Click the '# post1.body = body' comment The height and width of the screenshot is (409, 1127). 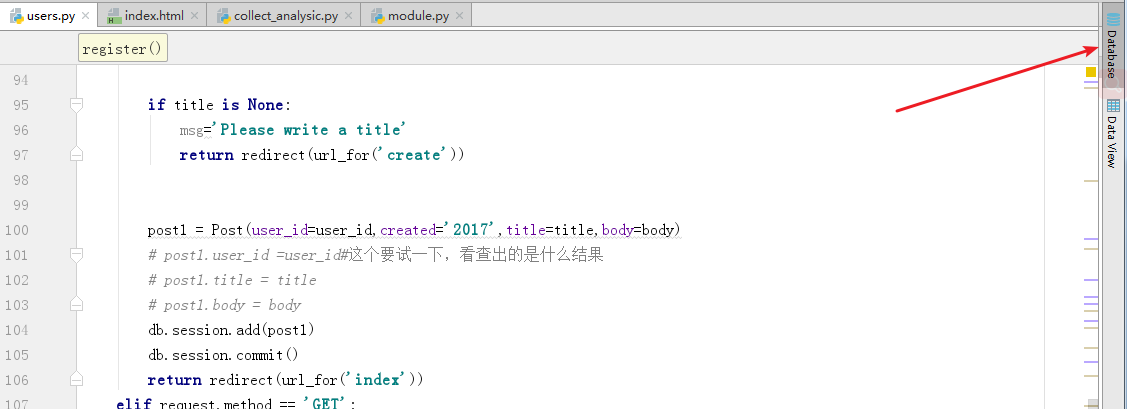point(224,305)
